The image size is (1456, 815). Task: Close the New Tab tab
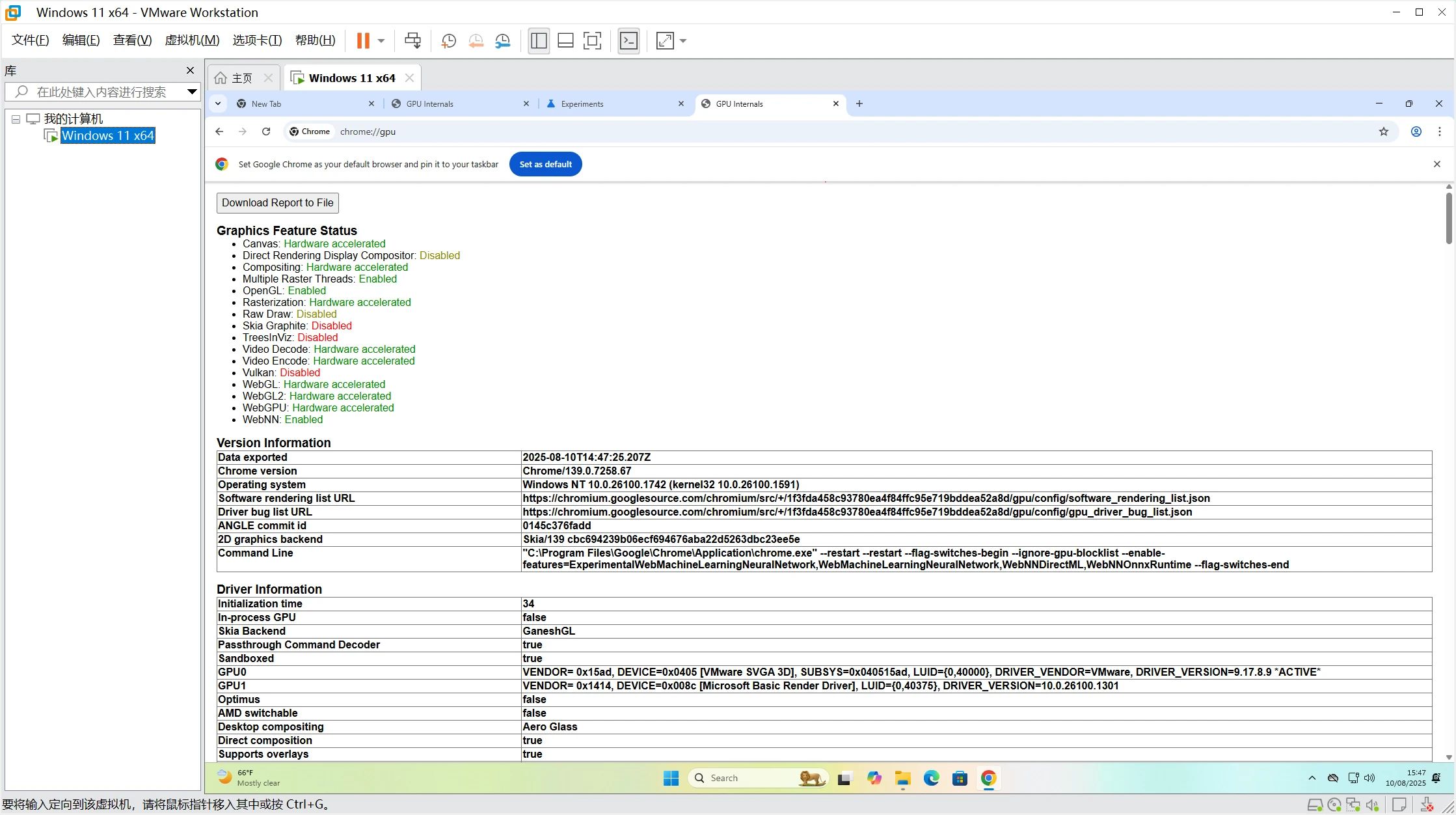coord(371,104)
